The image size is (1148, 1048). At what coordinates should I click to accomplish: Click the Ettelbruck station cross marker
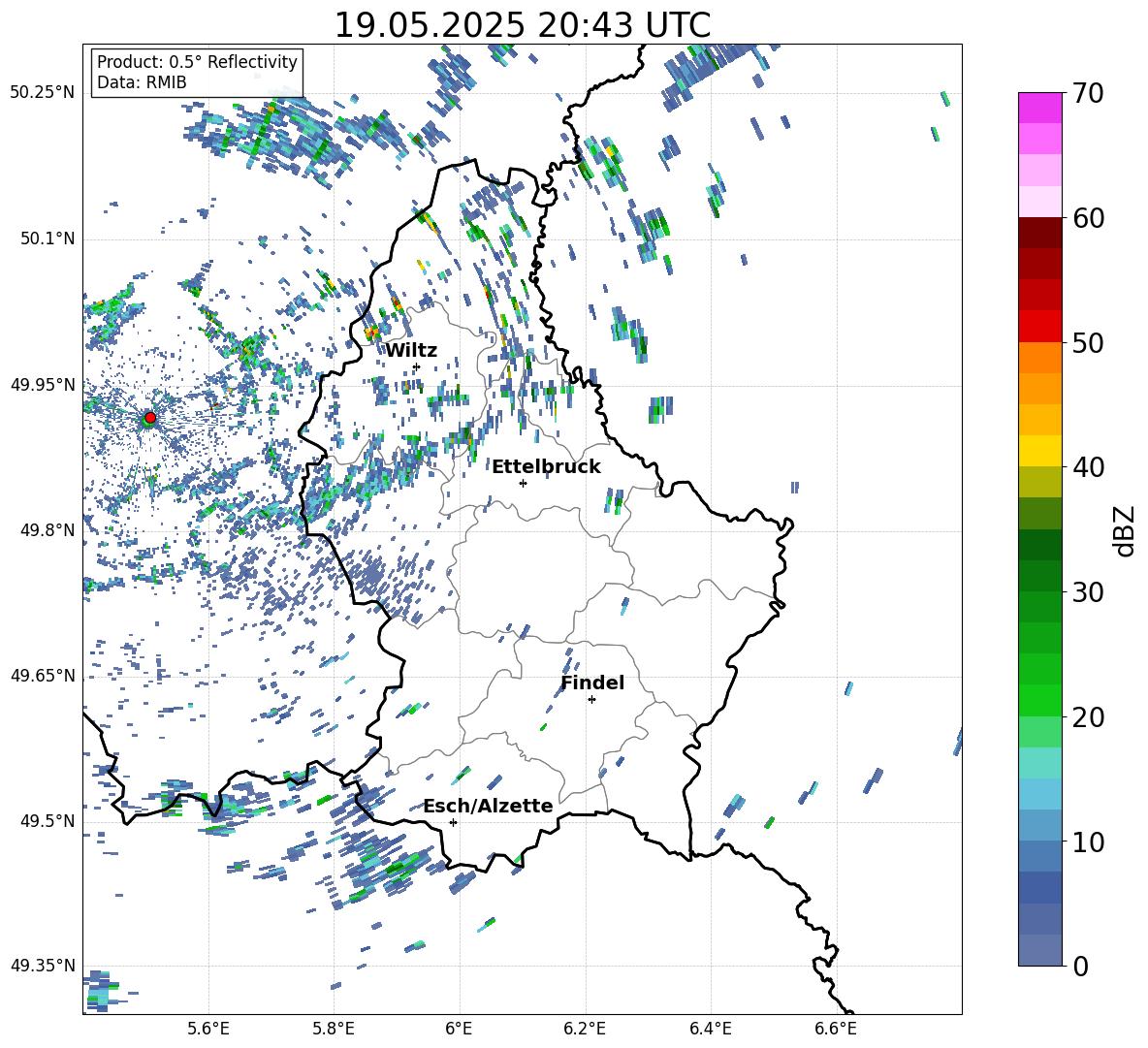[x=523, y=483]
